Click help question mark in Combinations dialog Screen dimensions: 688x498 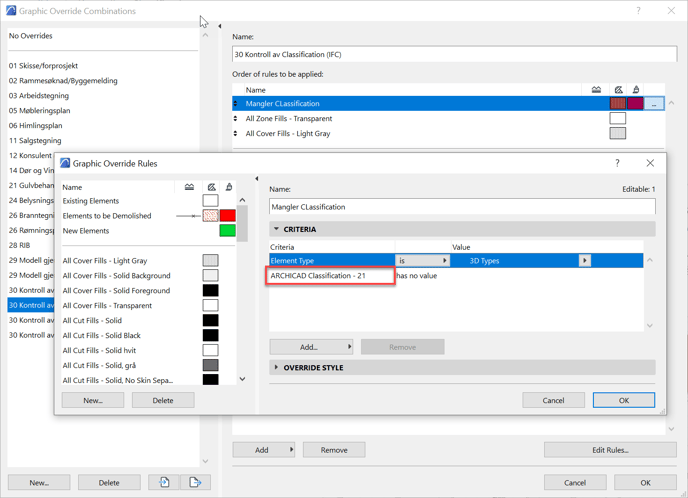pos(638,11)
